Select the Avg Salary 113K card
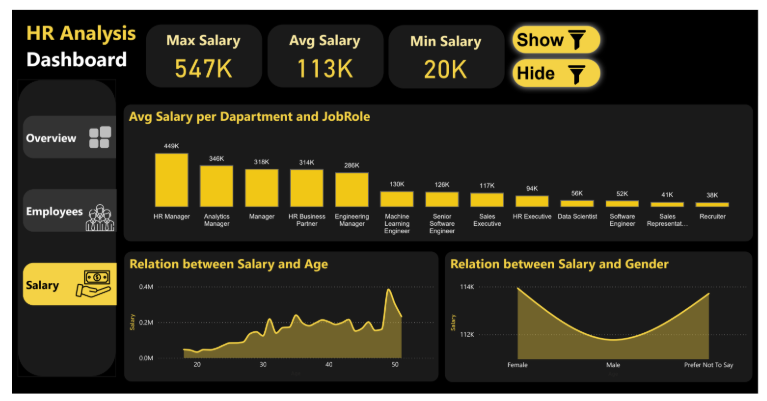The height and width of the screenshot is (401, 767). (324, 56)
